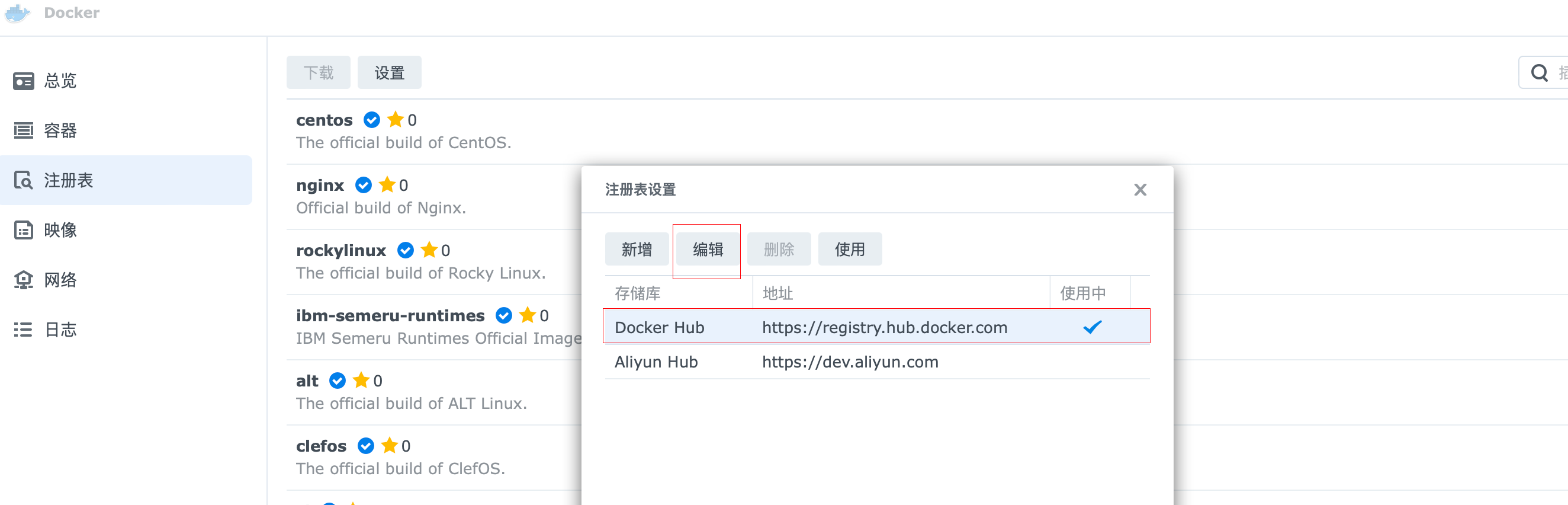Click the 使用中 column header
The image size is (1568, 505).
pos(1090,293)
